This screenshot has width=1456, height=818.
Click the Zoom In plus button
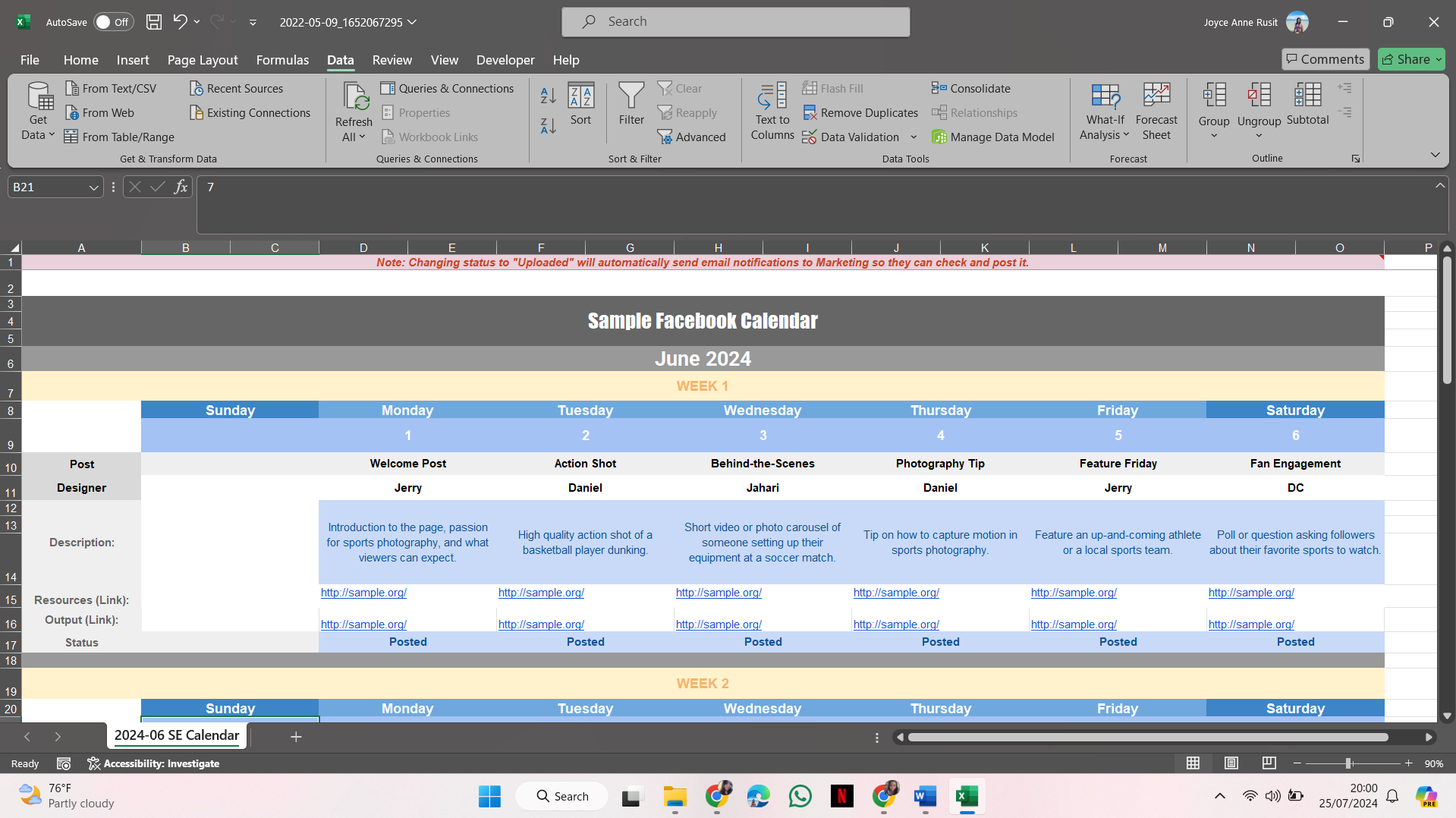[x=1409, y=763]
